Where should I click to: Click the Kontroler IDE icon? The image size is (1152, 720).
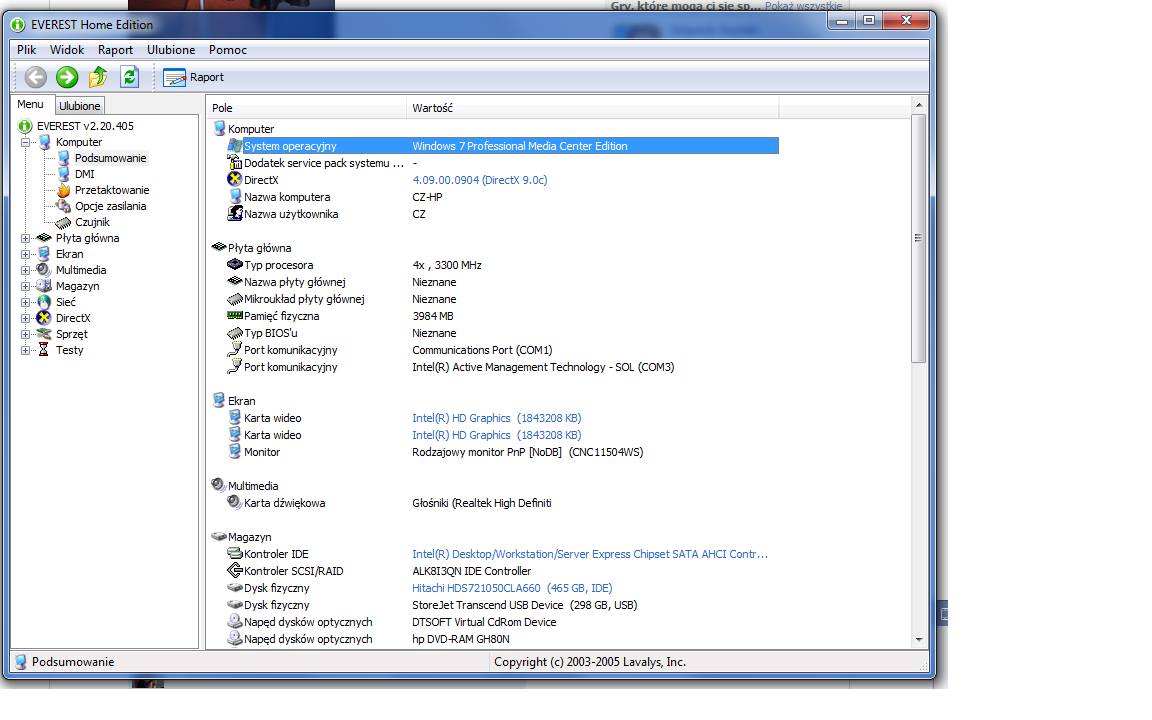(x=234, y=554)
